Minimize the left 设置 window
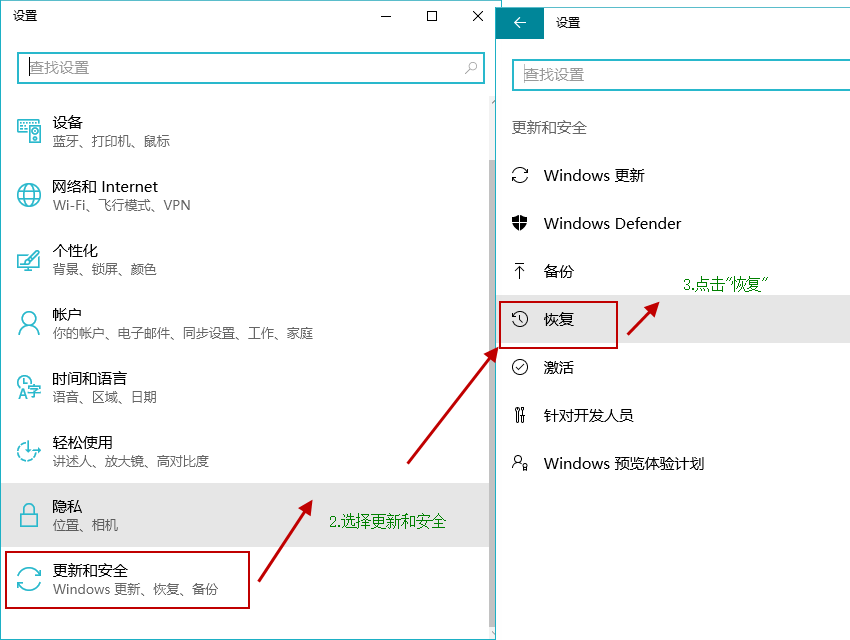Image resolution: width=850 pixels, height=640 pixels. click(x=386, y=16)
